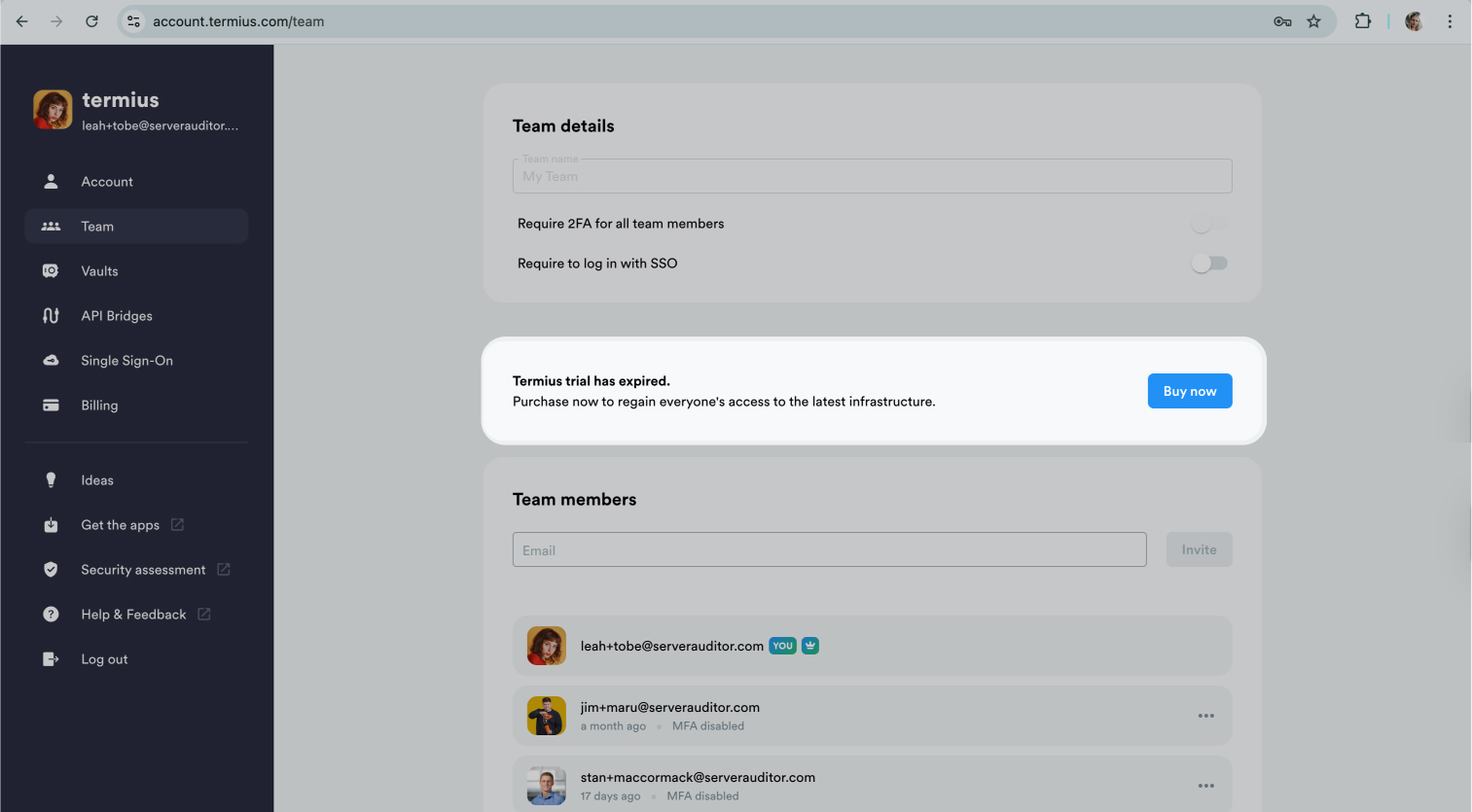
Task: Open options menu for stan+maccormack@serverauditor.com
Action: coord(1206,786)
